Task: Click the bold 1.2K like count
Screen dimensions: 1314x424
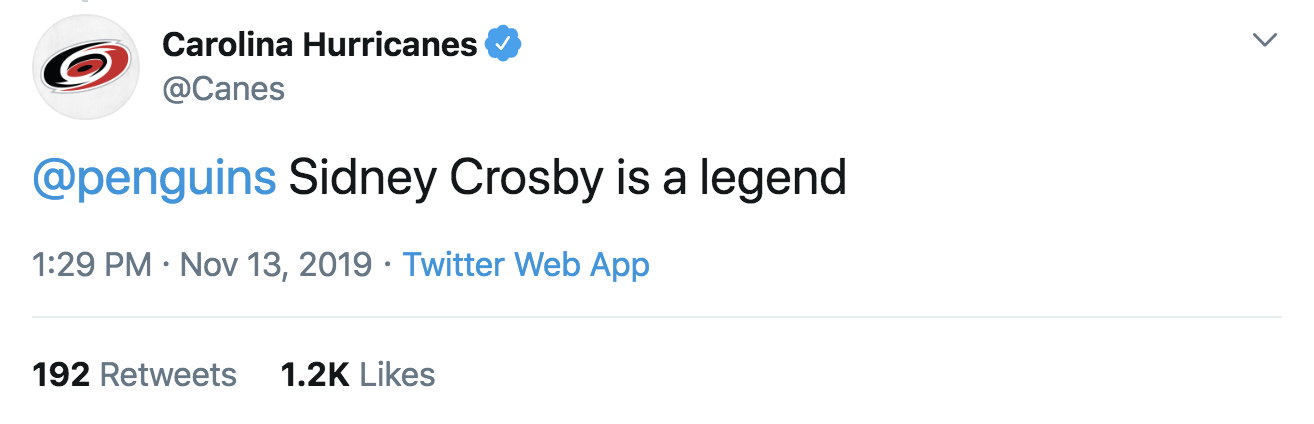Action: (315, 374)
